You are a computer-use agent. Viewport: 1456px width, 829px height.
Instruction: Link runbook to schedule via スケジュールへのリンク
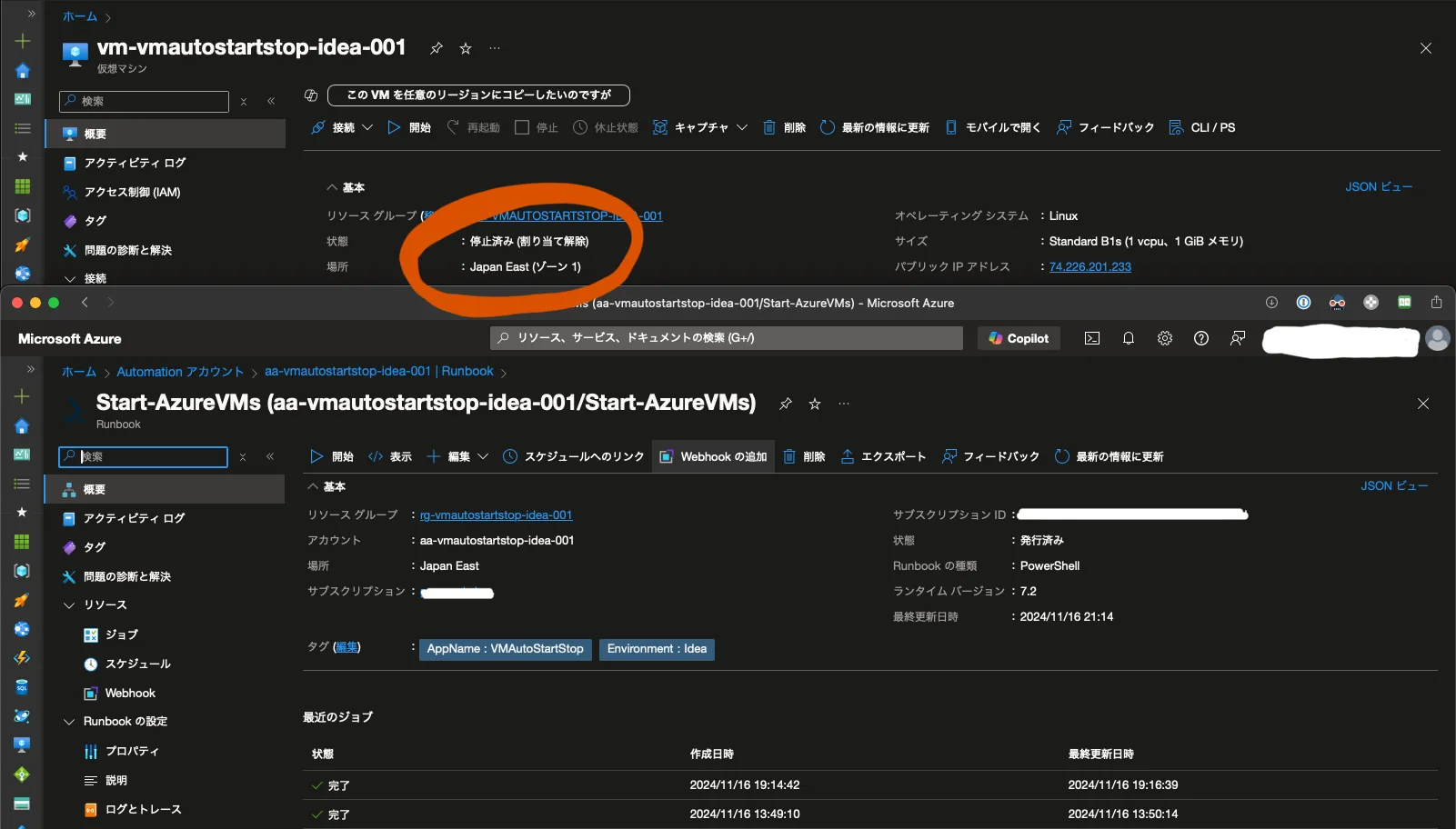pos(574,456)
